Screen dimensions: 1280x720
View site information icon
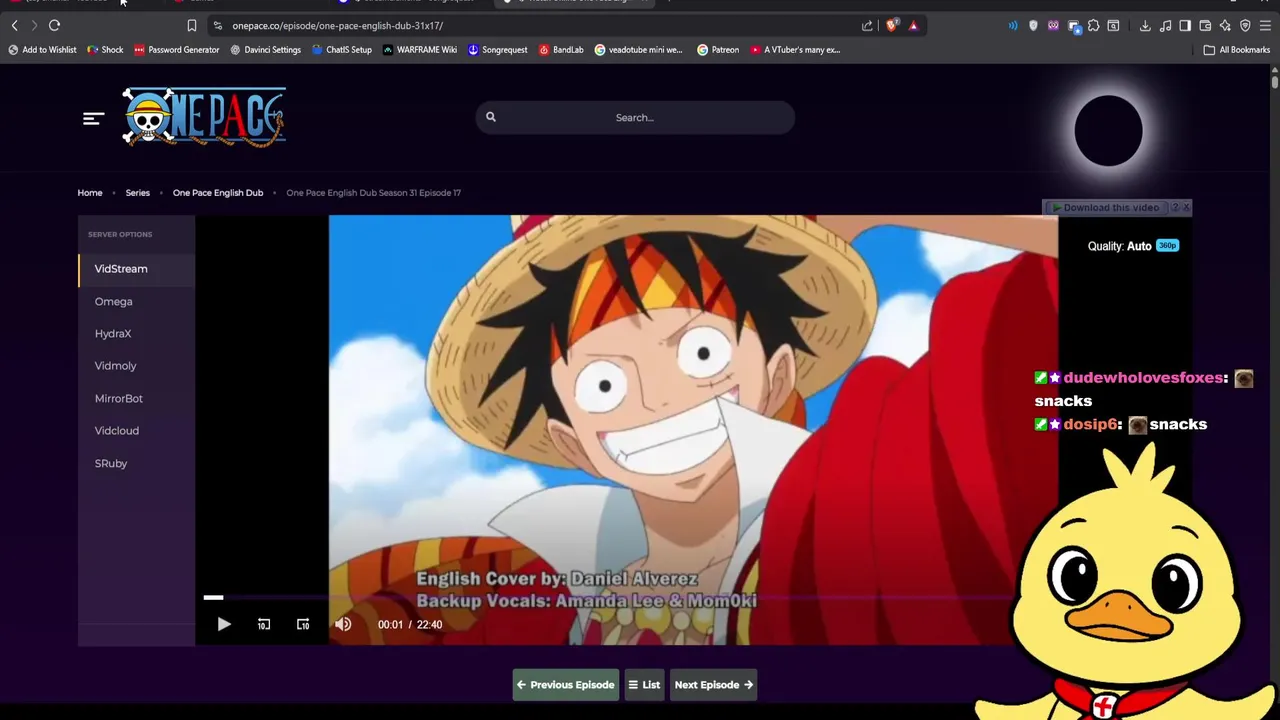217,25
